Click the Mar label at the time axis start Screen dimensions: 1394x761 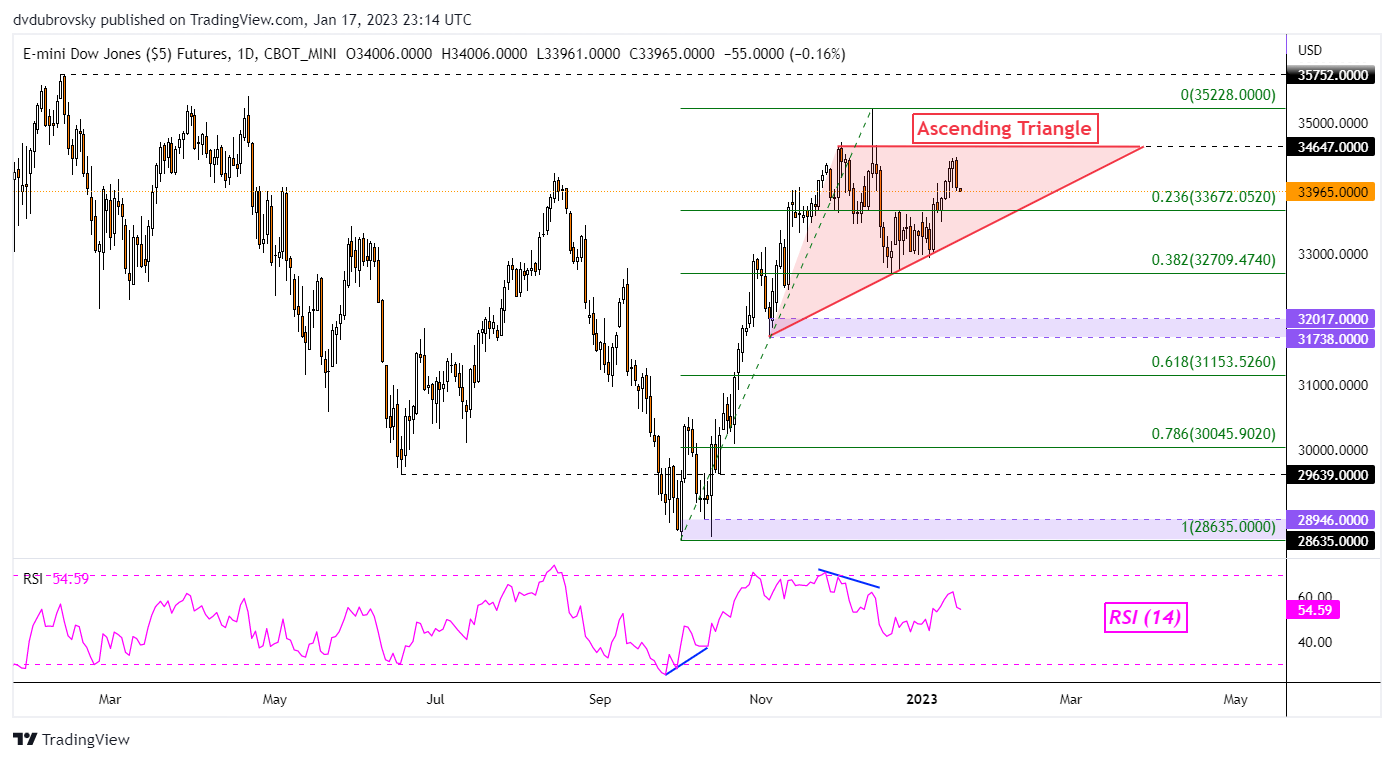pos(109,700)
